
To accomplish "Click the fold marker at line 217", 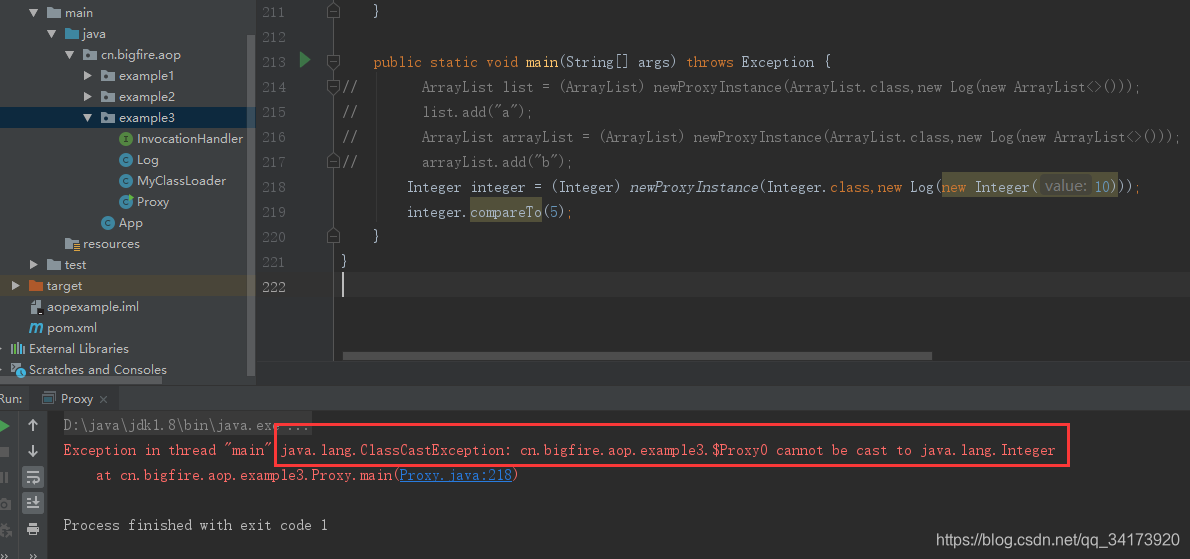I will click(x=332, y=162).
